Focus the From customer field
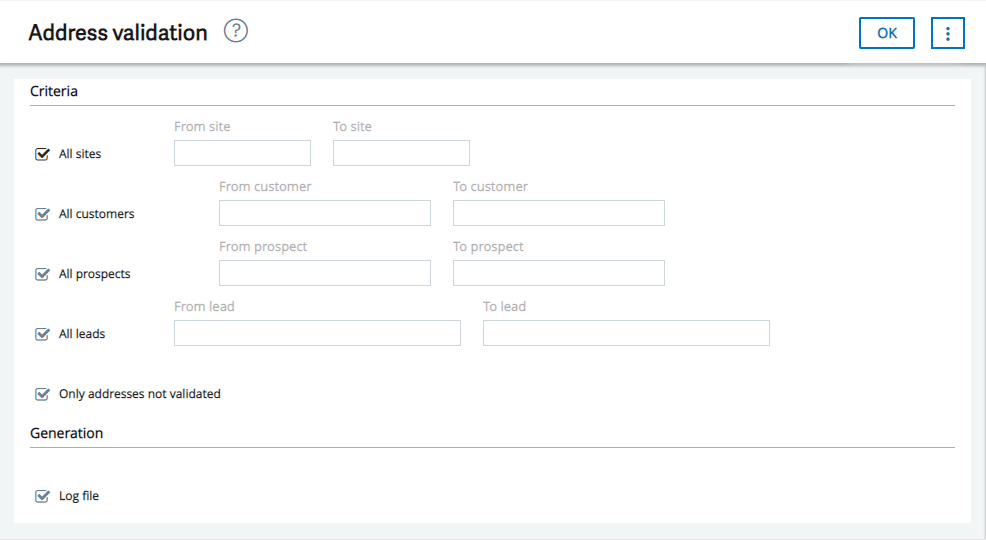 pyautogui.click(x=324, y=213)
